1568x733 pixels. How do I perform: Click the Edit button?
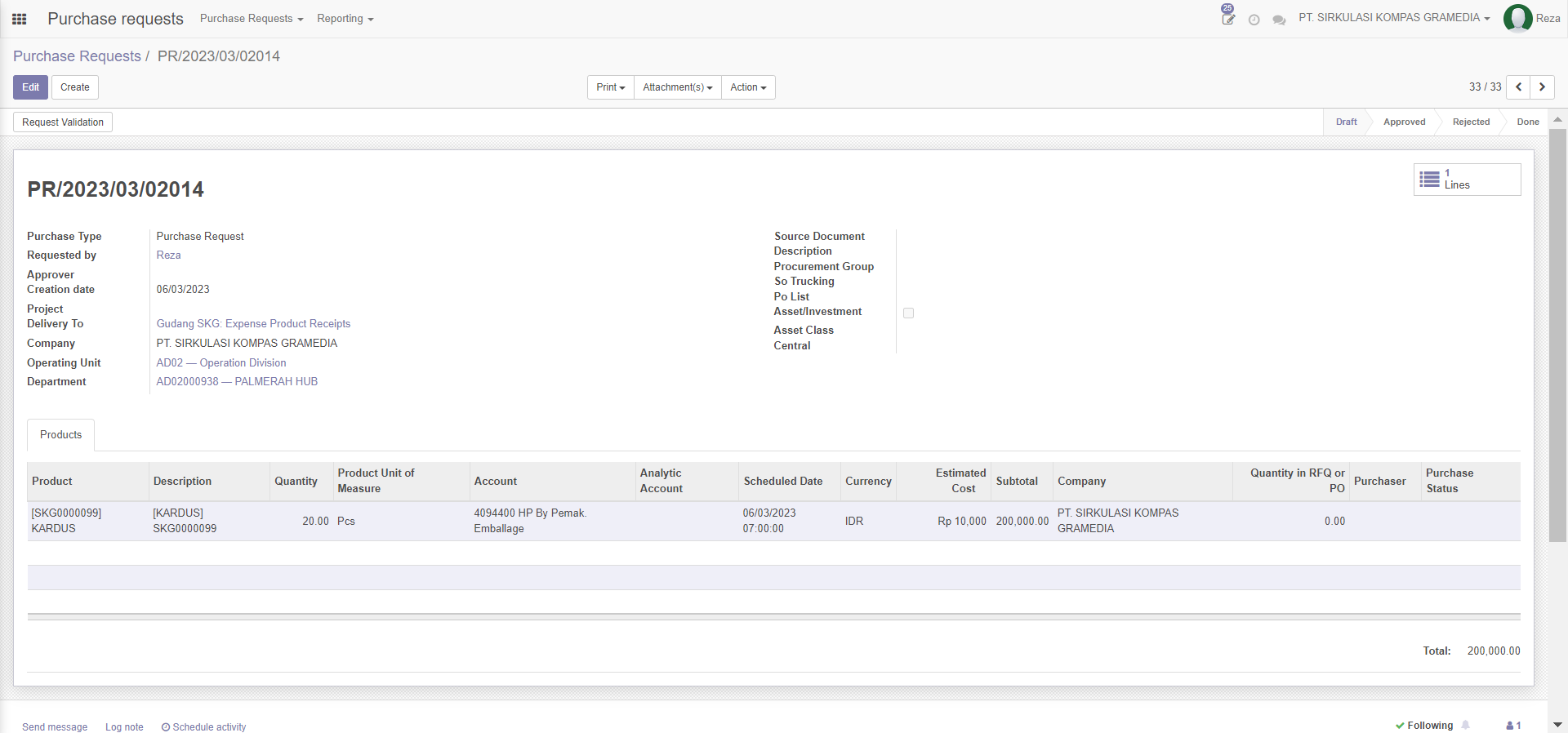coord(30,87)
